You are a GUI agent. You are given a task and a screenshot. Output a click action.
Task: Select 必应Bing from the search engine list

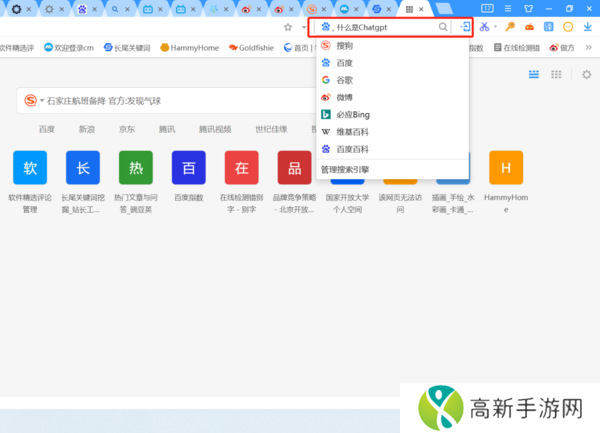(x=352, y=114)
